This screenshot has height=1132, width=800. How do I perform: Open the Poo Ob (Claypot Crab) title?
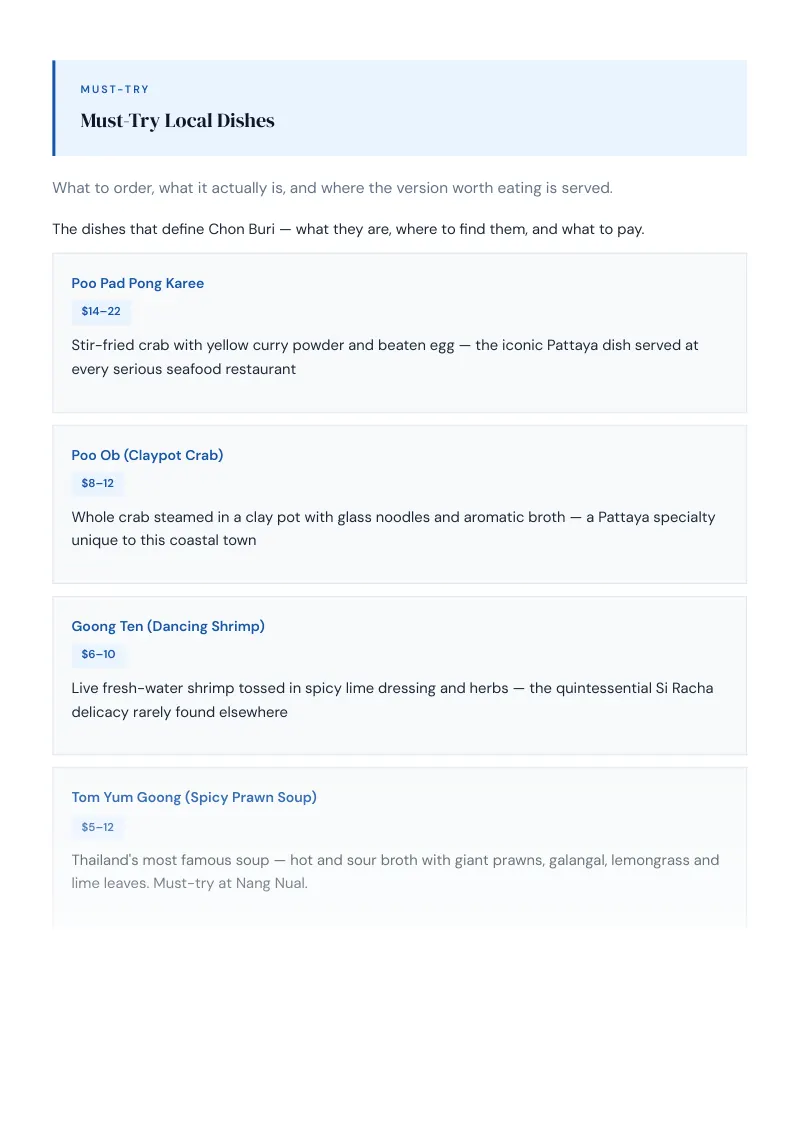pos(147,455)
